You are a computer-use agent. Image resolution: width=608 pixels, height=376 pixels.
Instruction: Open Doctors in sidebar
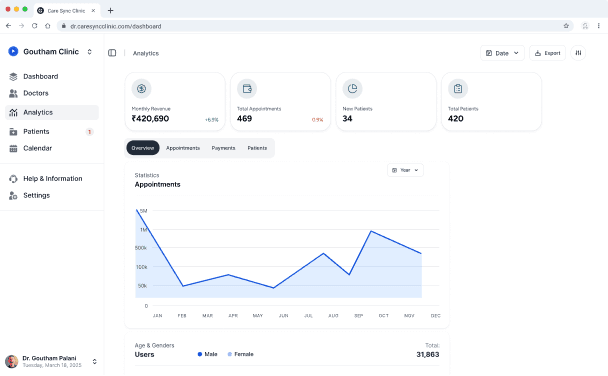point(52,93)
